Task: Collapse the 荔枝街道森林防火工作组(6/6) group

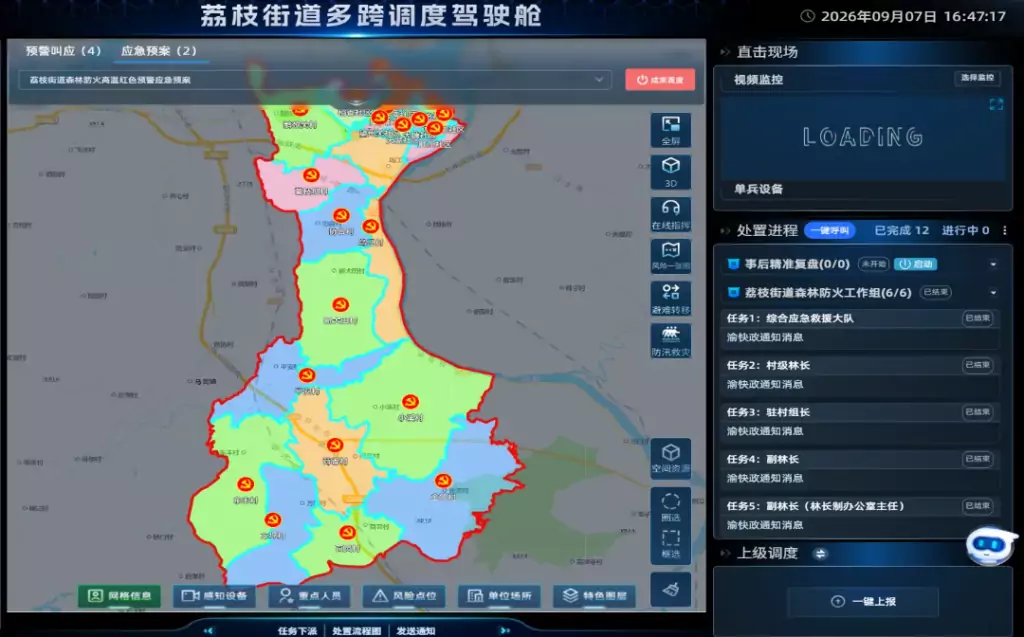Action: [x=993, y=293]
